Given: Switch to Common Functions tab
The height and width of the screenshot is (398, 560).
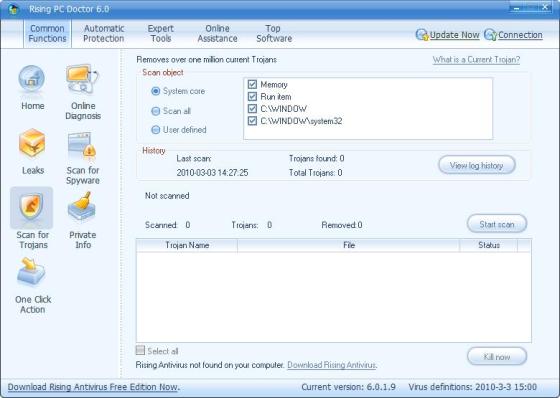Looking at the screenshot, I should coord(48,34).
